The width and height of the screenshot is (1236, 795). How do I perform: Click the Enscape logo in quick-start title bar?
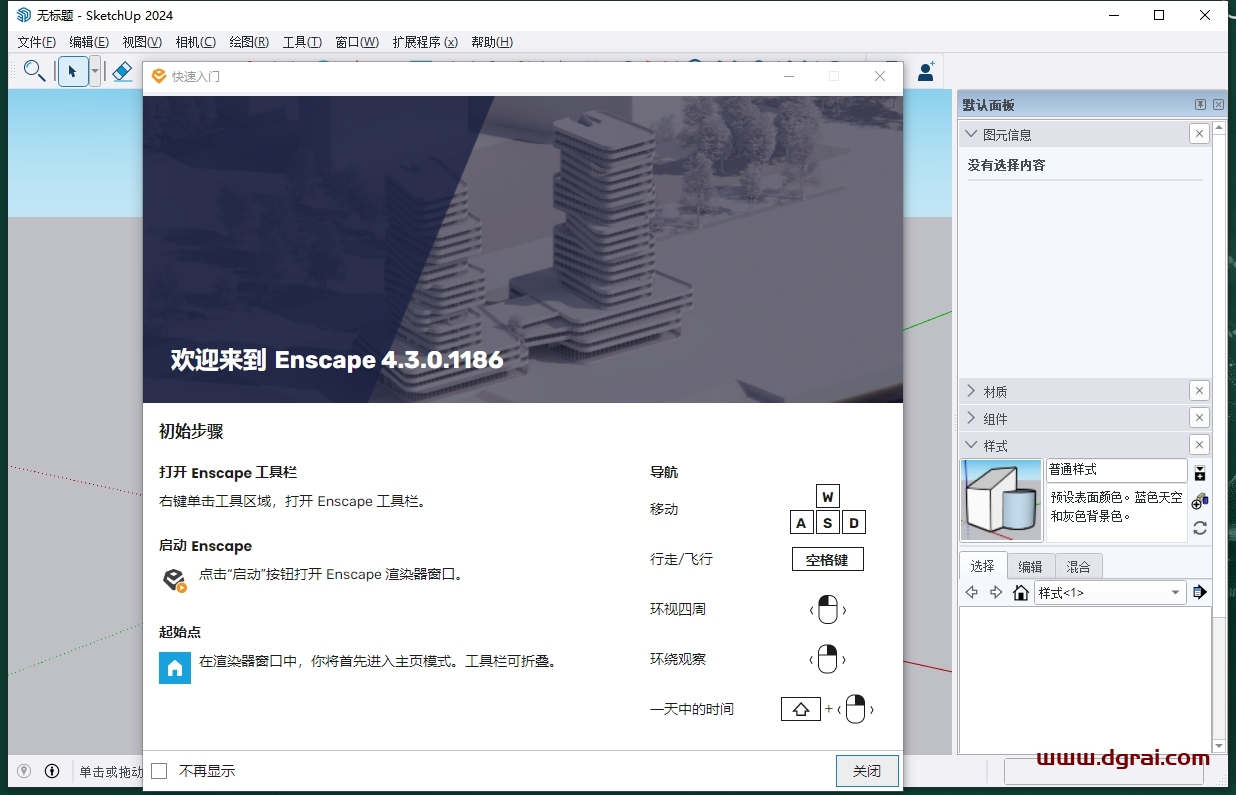pyautogui.click(x=158, y=76)
